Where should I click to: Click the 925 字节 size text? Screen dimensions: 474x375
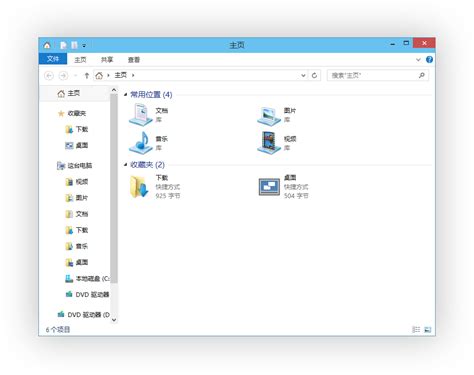click(x=168, y=196)
